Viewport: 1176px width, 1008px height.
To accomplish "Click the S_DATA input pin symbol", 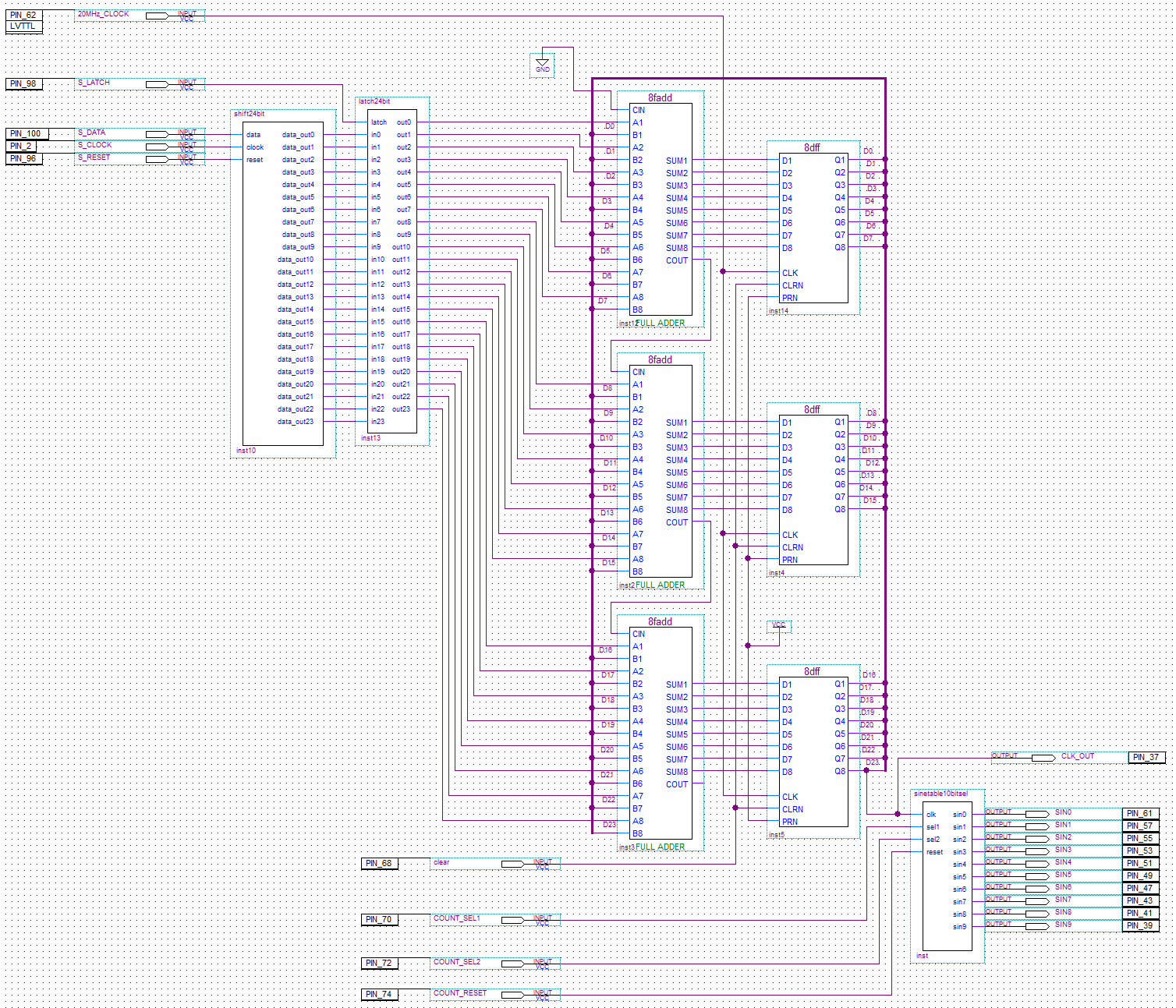I will coord(157,134).
